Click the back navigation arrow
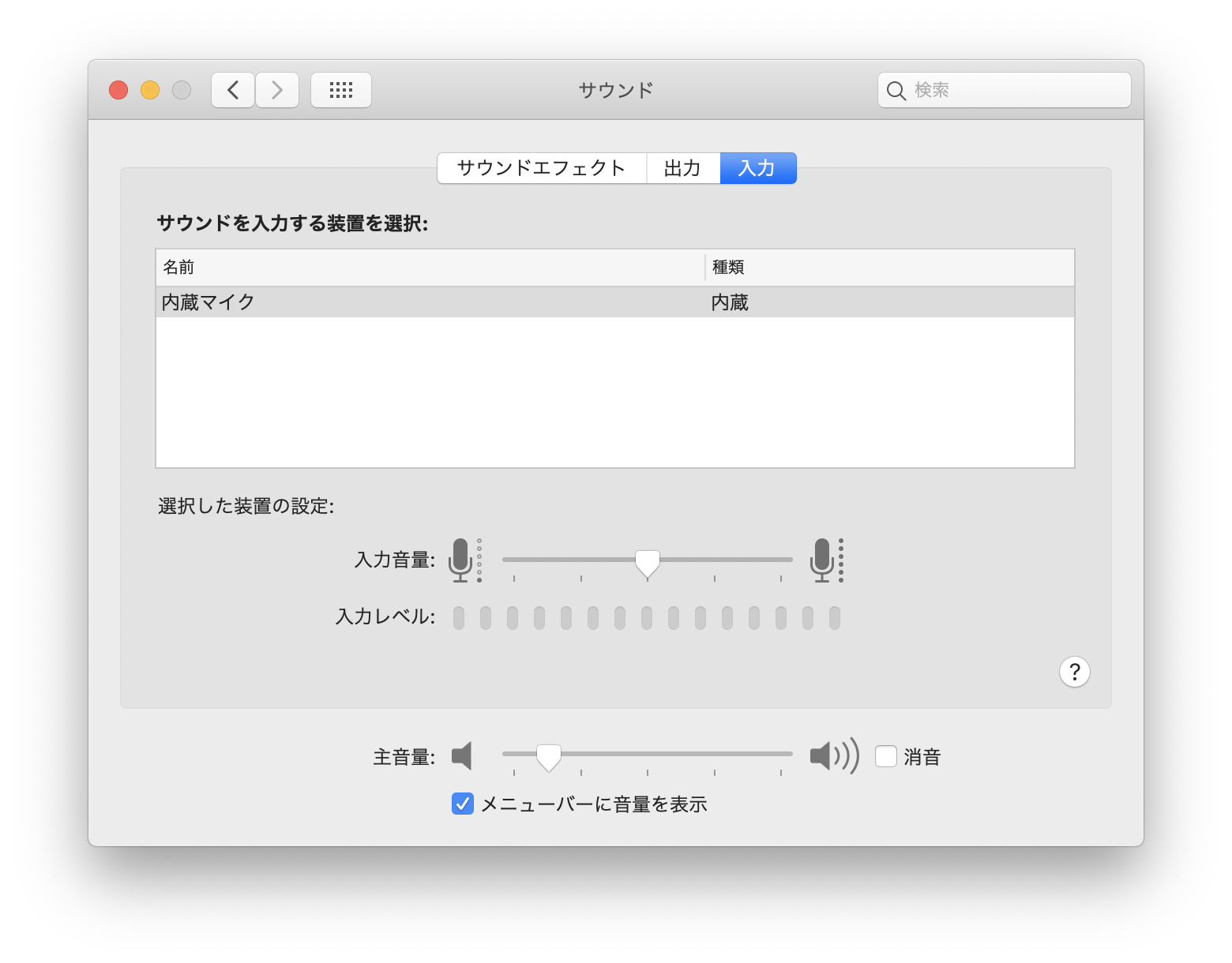 point(233,90)
